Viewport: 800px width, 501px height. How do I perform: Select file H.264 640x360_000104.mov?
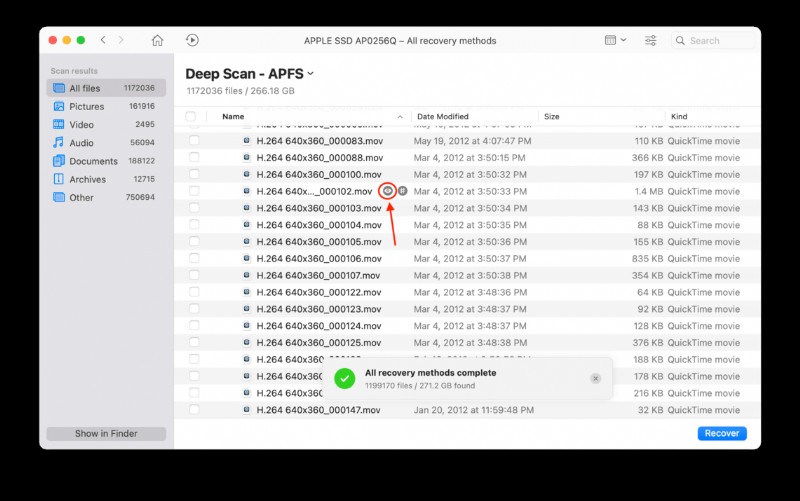319,225
